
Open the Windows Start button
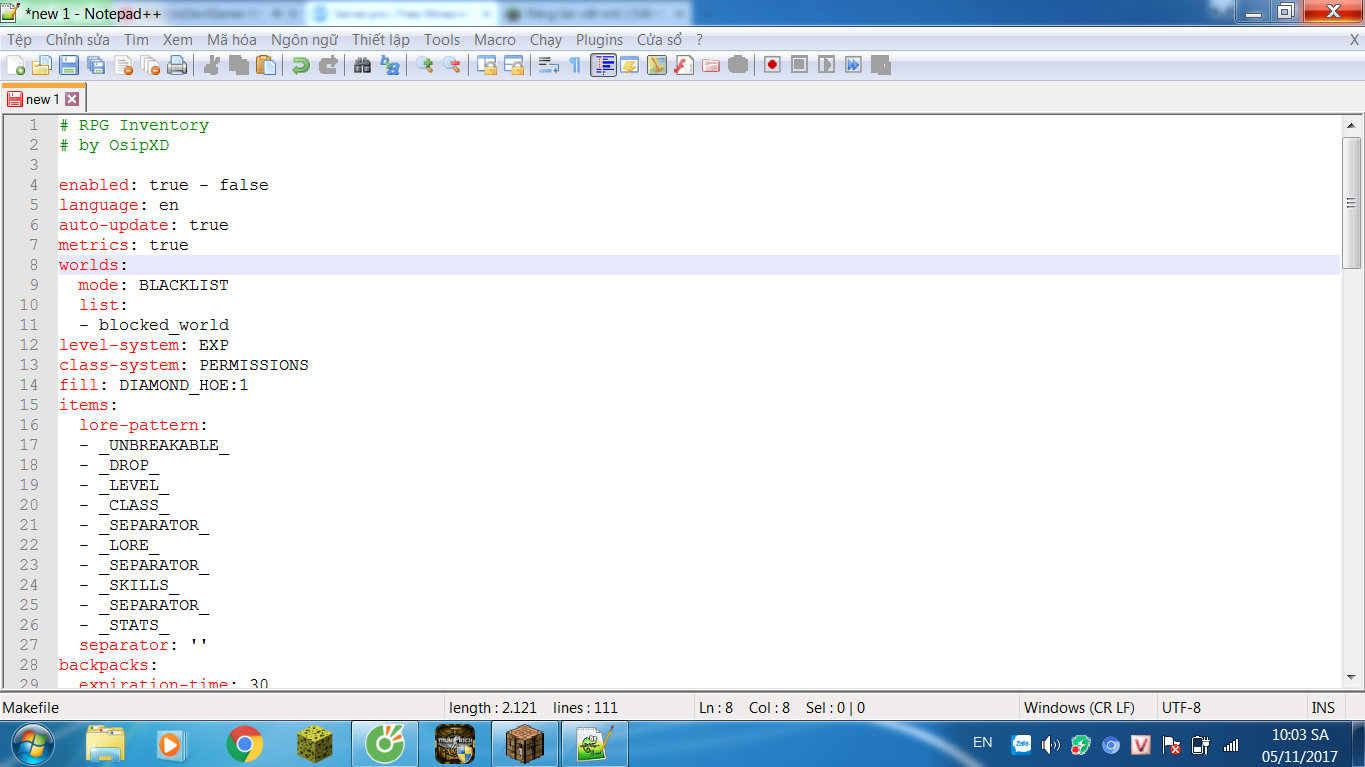(31, 744)
